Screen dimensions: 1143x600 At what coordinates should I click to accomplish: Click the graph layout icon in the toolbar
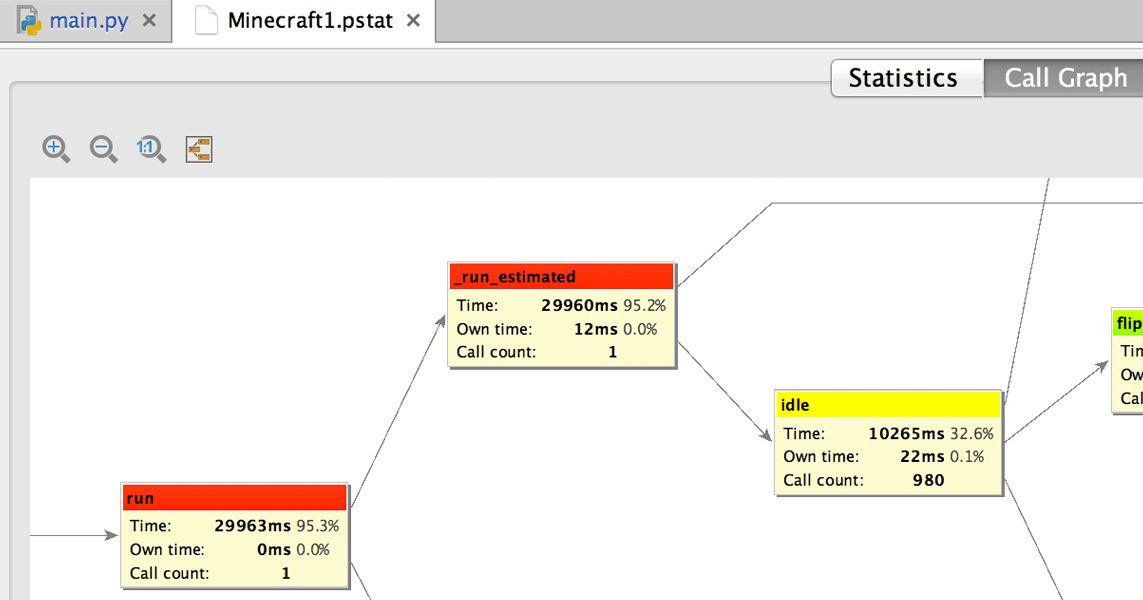point(198,148)
